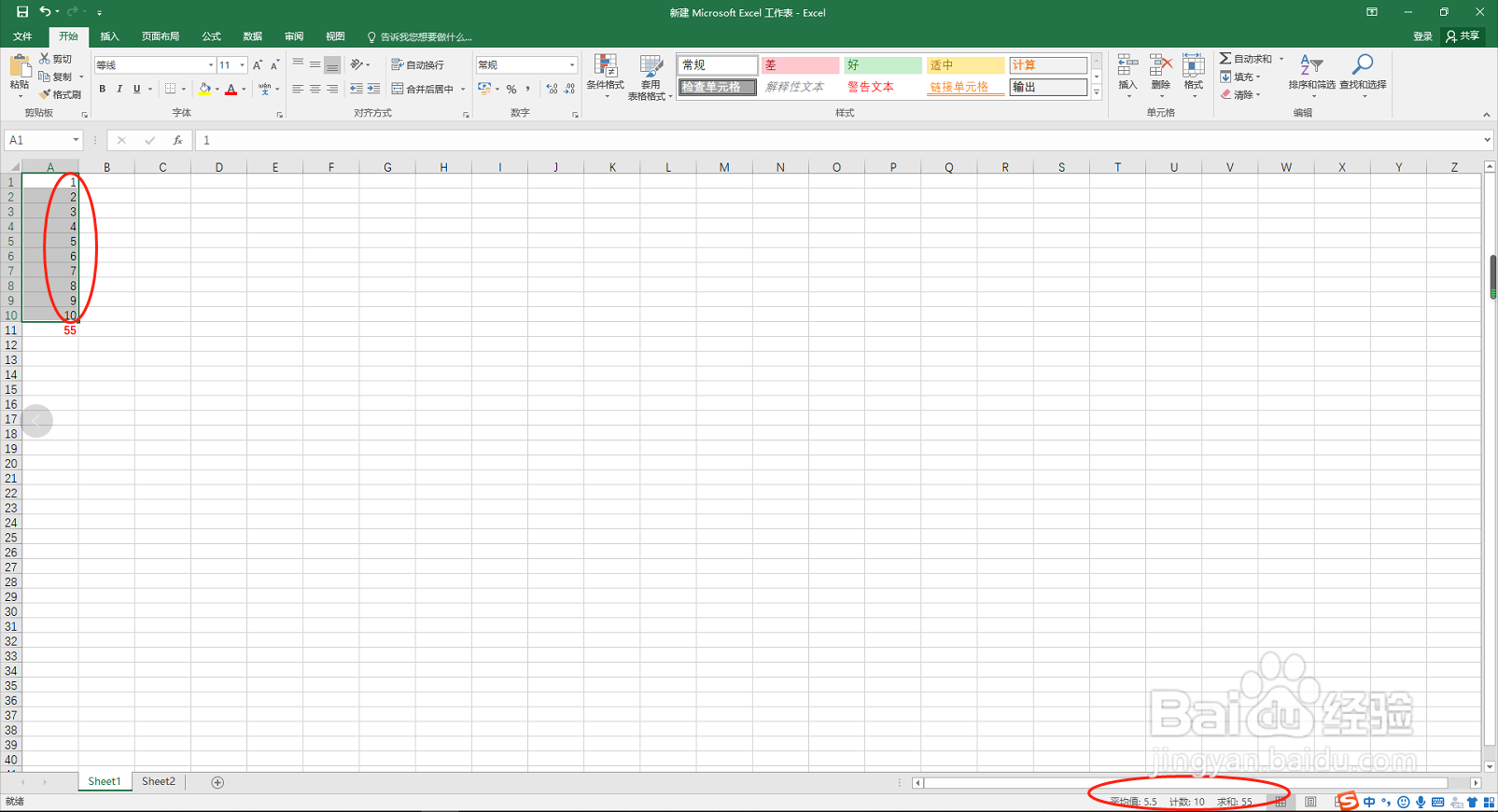Screen dimensions: 1498x812
Task: Click the Insert Function fx button
Action: 177,140
